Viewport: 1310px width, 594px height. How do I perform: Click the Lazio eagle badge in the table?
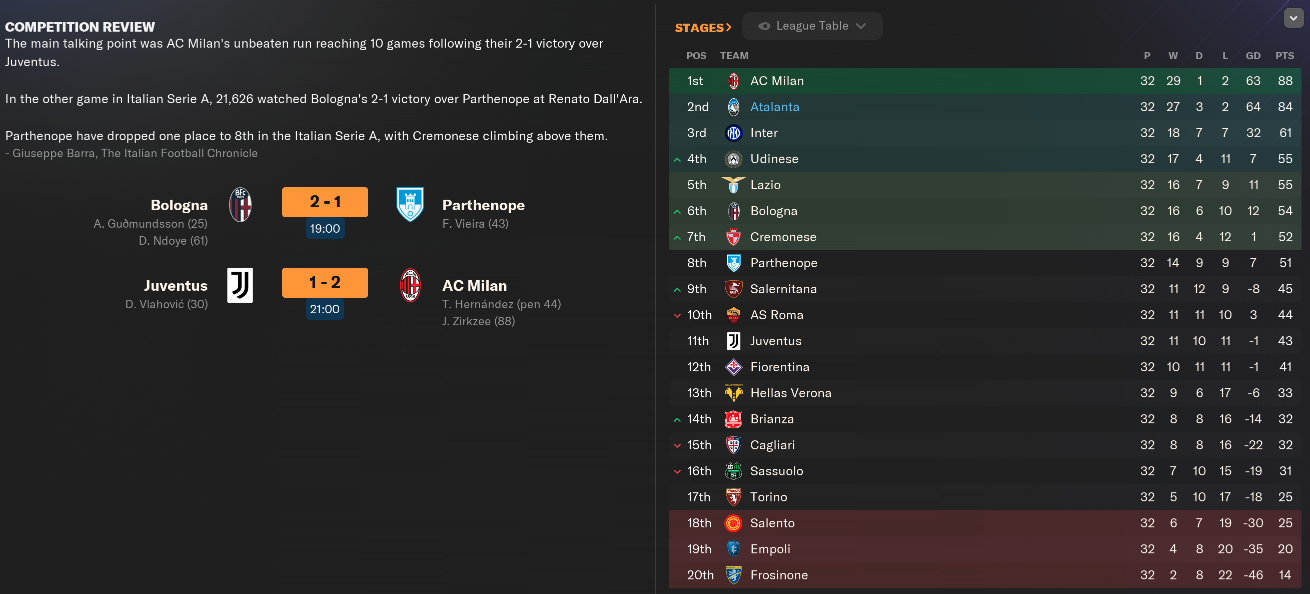click(x=733, y=185)
